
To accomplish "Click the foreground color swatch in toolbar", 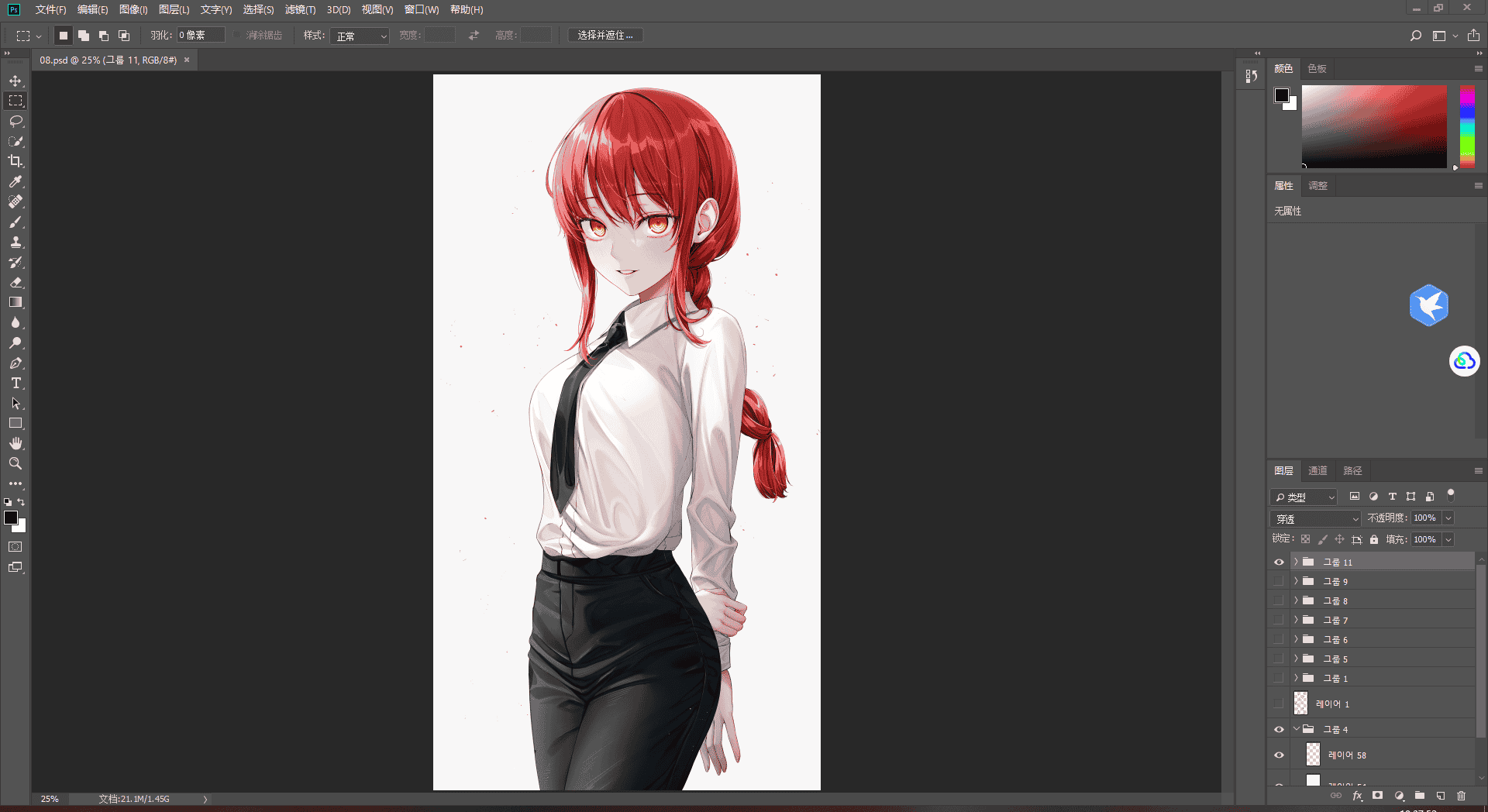I will tap(11, 518).
